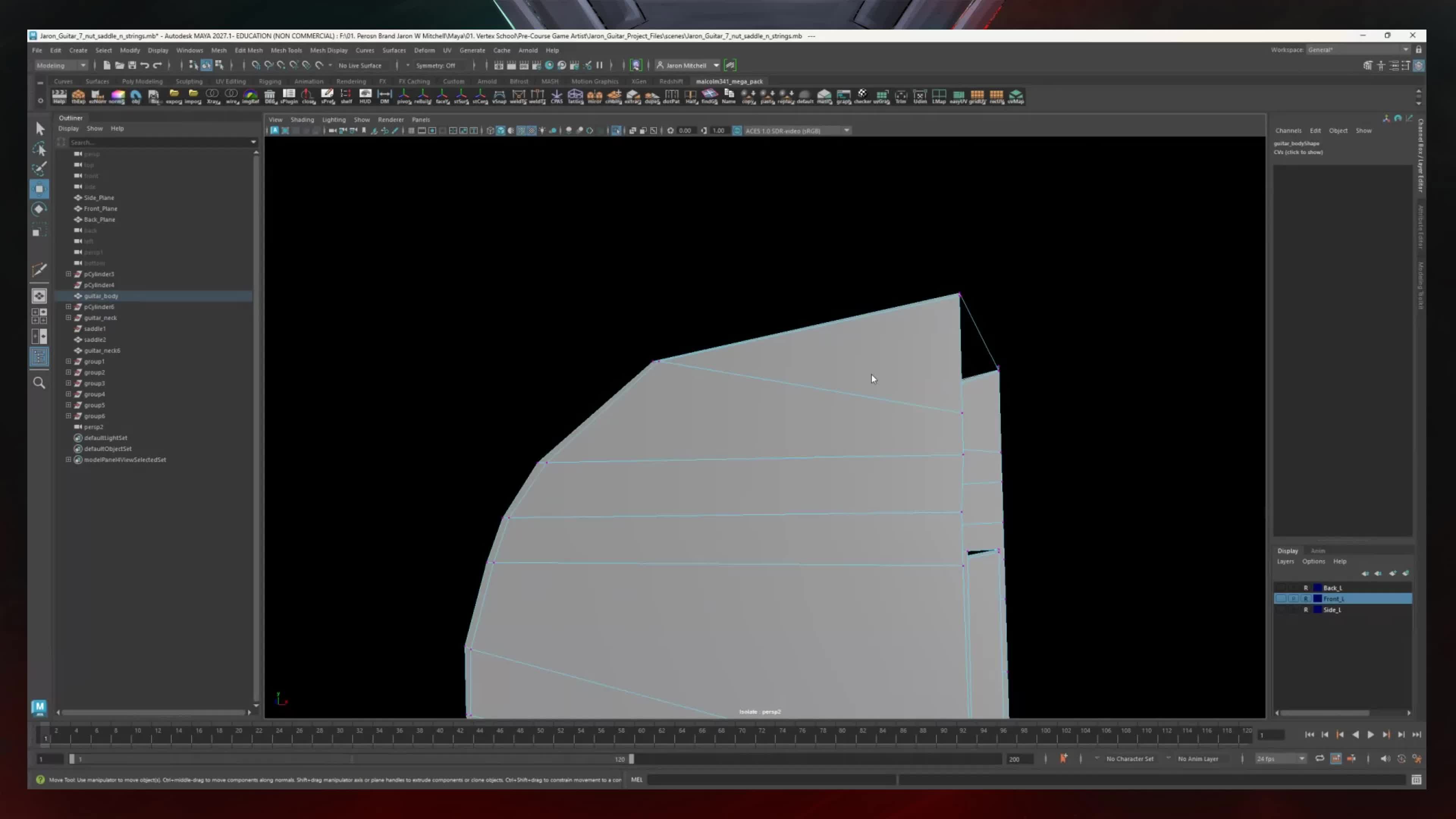Viewport: 1456px width, 819px height.
Task: Click the No Live Surface field
Action: (360, 66)
